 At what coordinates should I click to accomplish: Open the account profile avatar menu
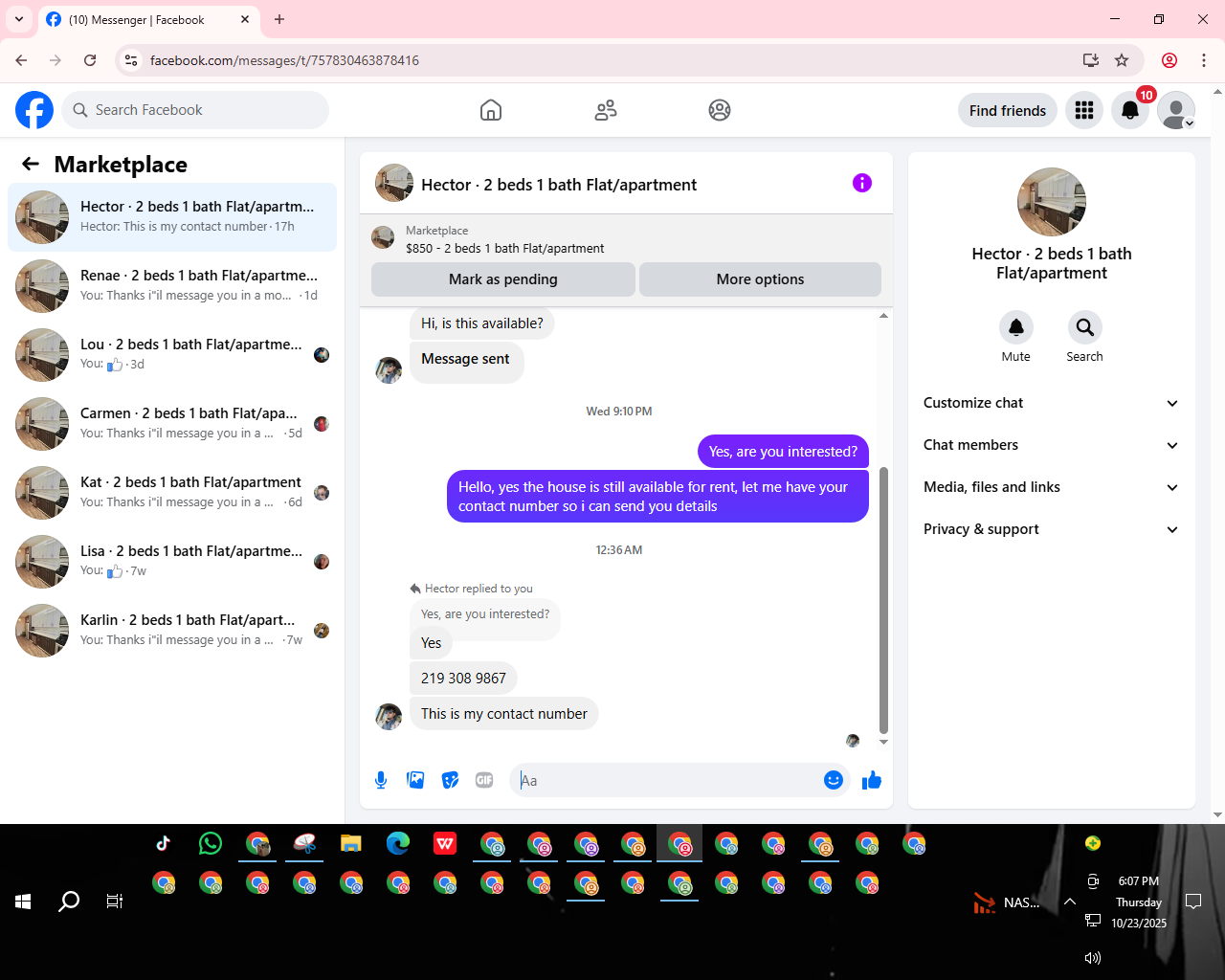pyautogui.click(x=1176, y=110)
